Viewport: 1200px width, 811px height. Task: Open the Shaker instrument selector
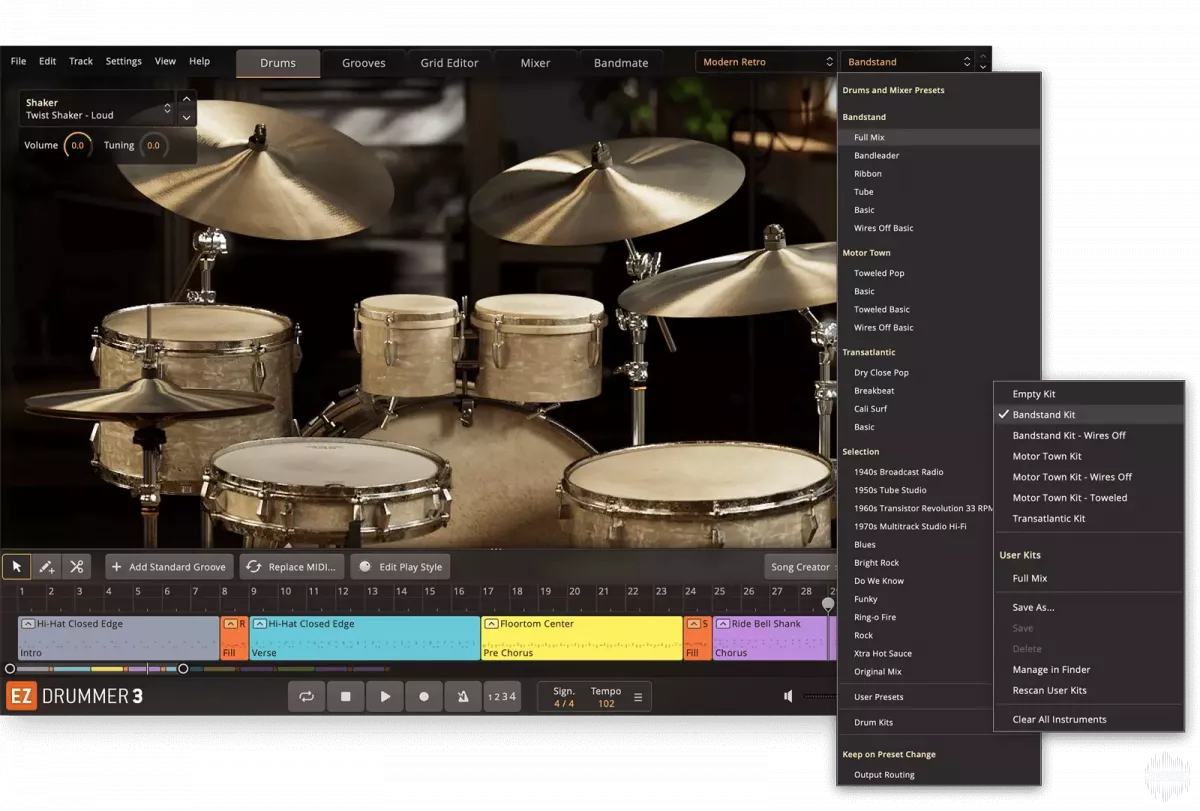click(x=98, y=109)
